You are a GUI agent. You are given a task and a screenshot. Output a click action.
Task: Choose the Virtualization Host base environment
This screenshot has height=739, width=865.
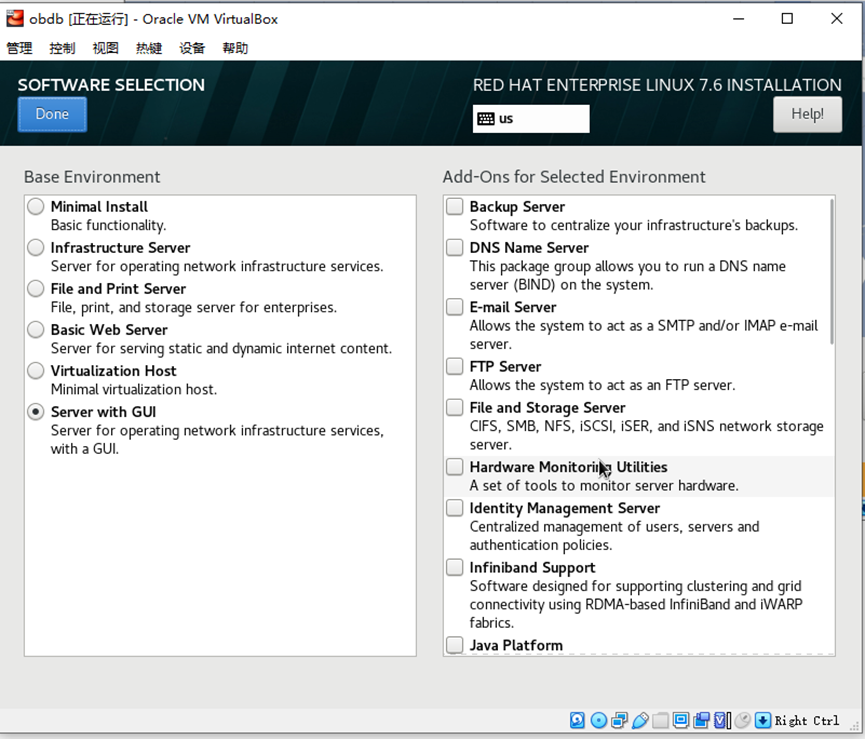(x=35, y=371)
